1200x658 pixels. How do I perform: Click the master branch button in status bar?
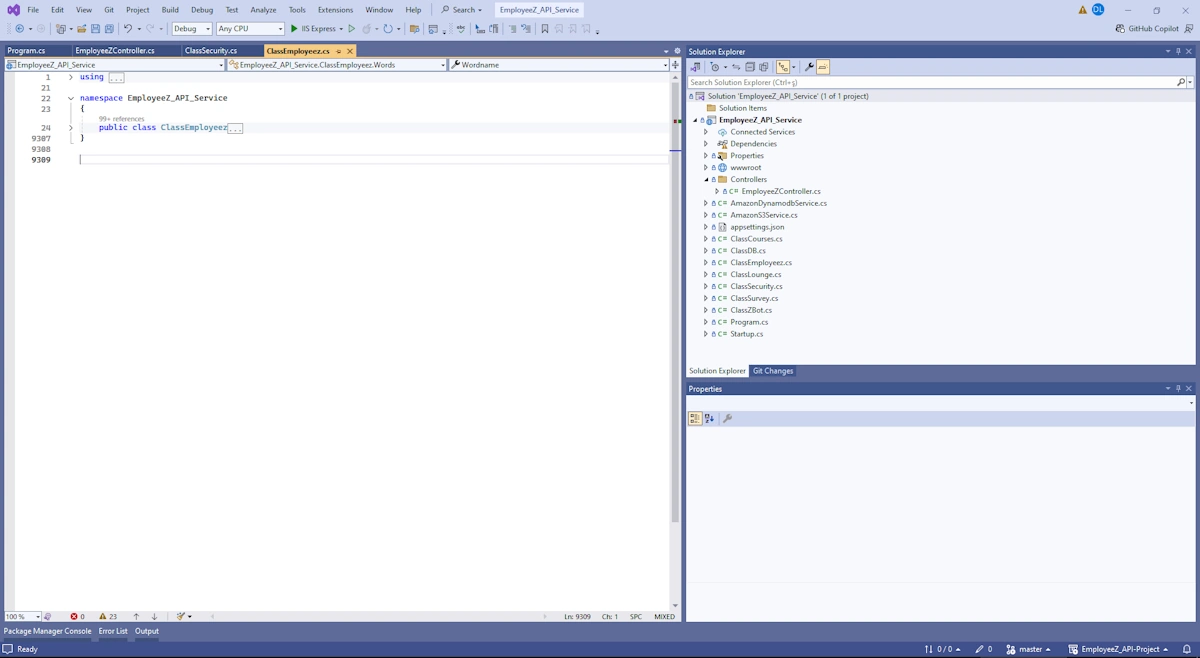1028,649
